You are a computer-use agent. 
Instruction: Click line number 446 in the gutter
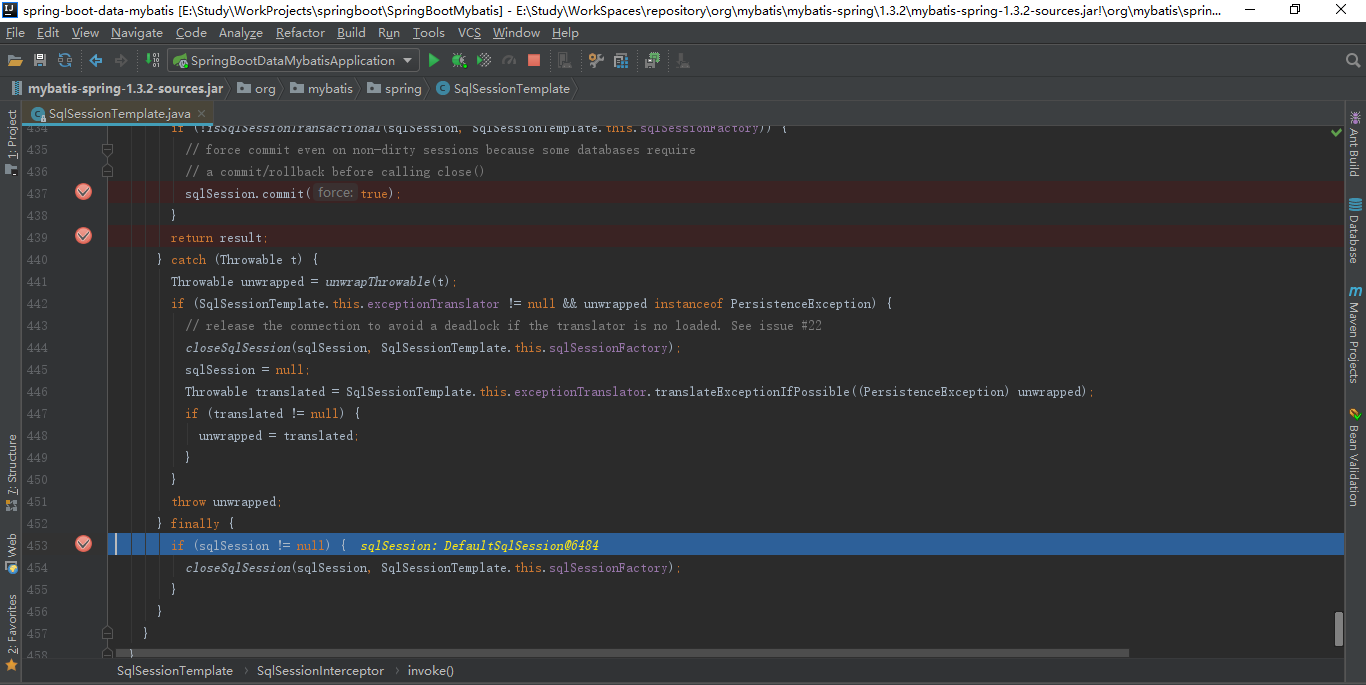point(37,392)
